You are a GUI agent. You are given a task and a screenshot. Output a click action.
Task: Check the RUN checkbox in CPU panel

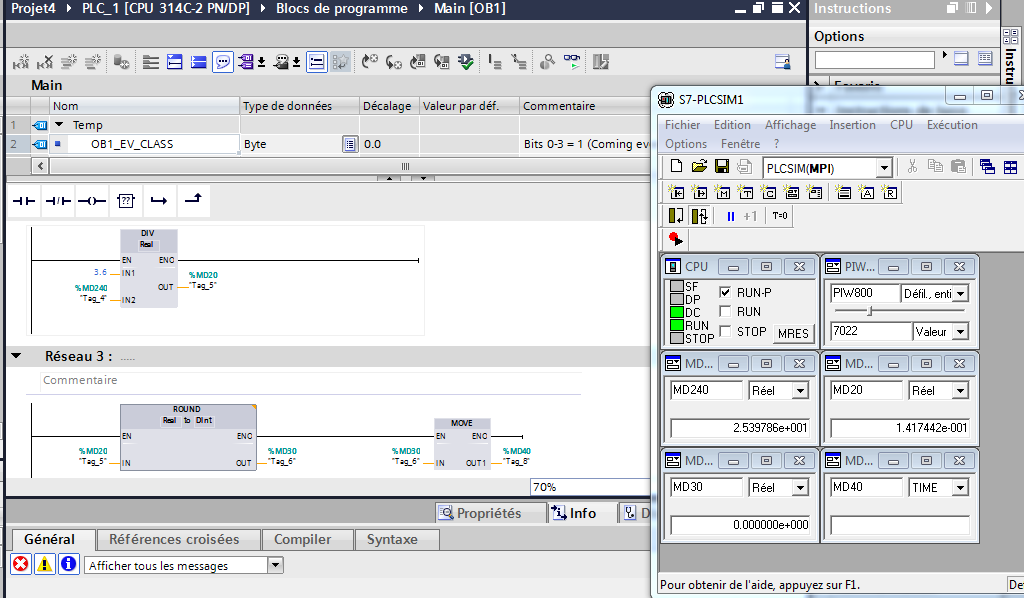click(x=726, y=312)
